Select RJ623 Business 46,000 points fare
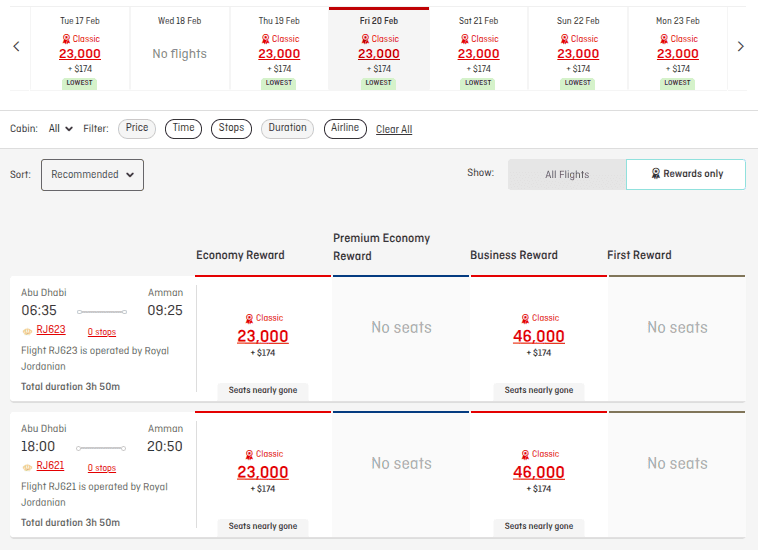This screenshot has height=550, width=758. [539, 336]
